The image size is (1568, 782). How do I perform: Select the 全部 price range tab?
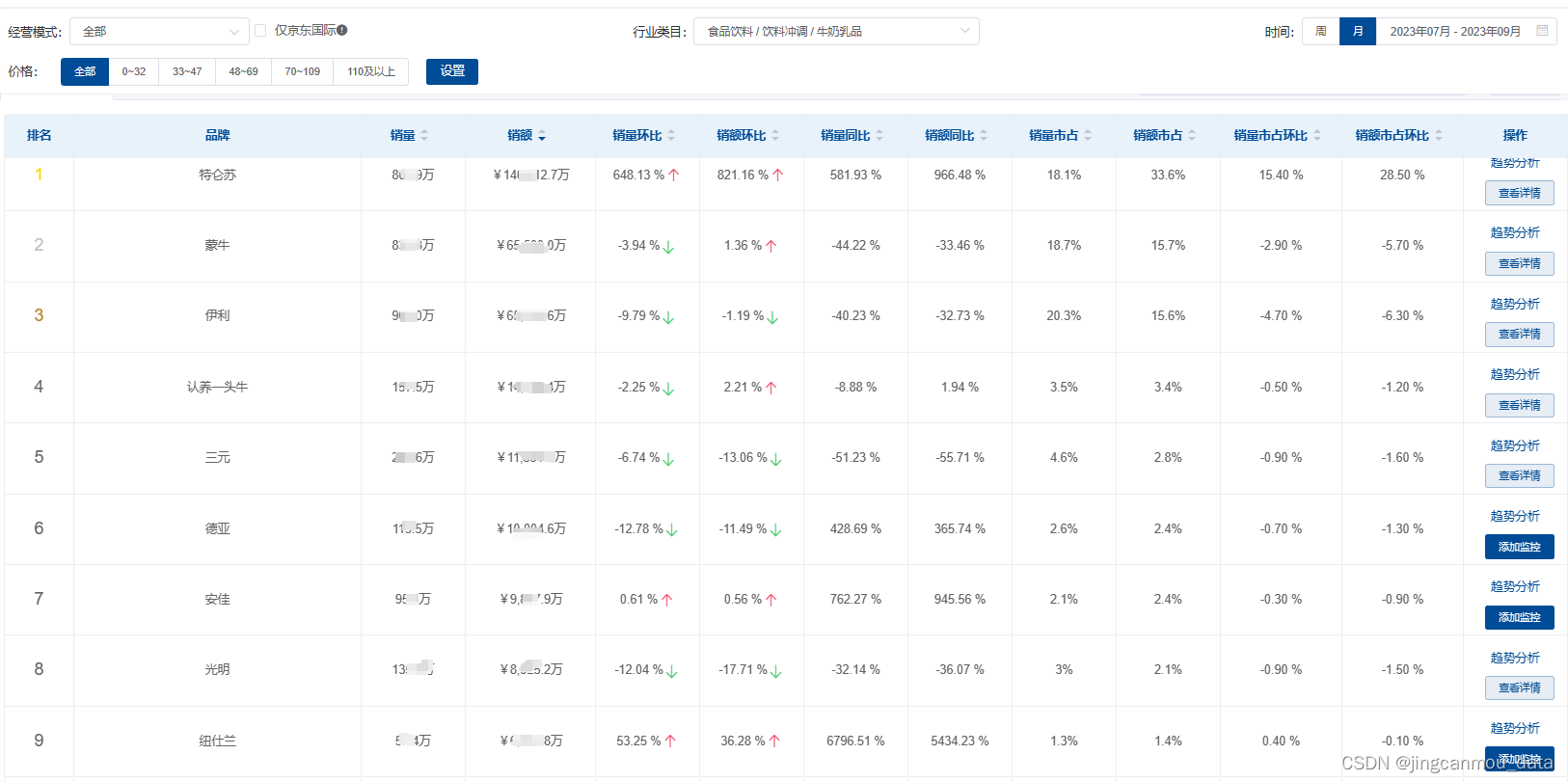coord(85,72)
